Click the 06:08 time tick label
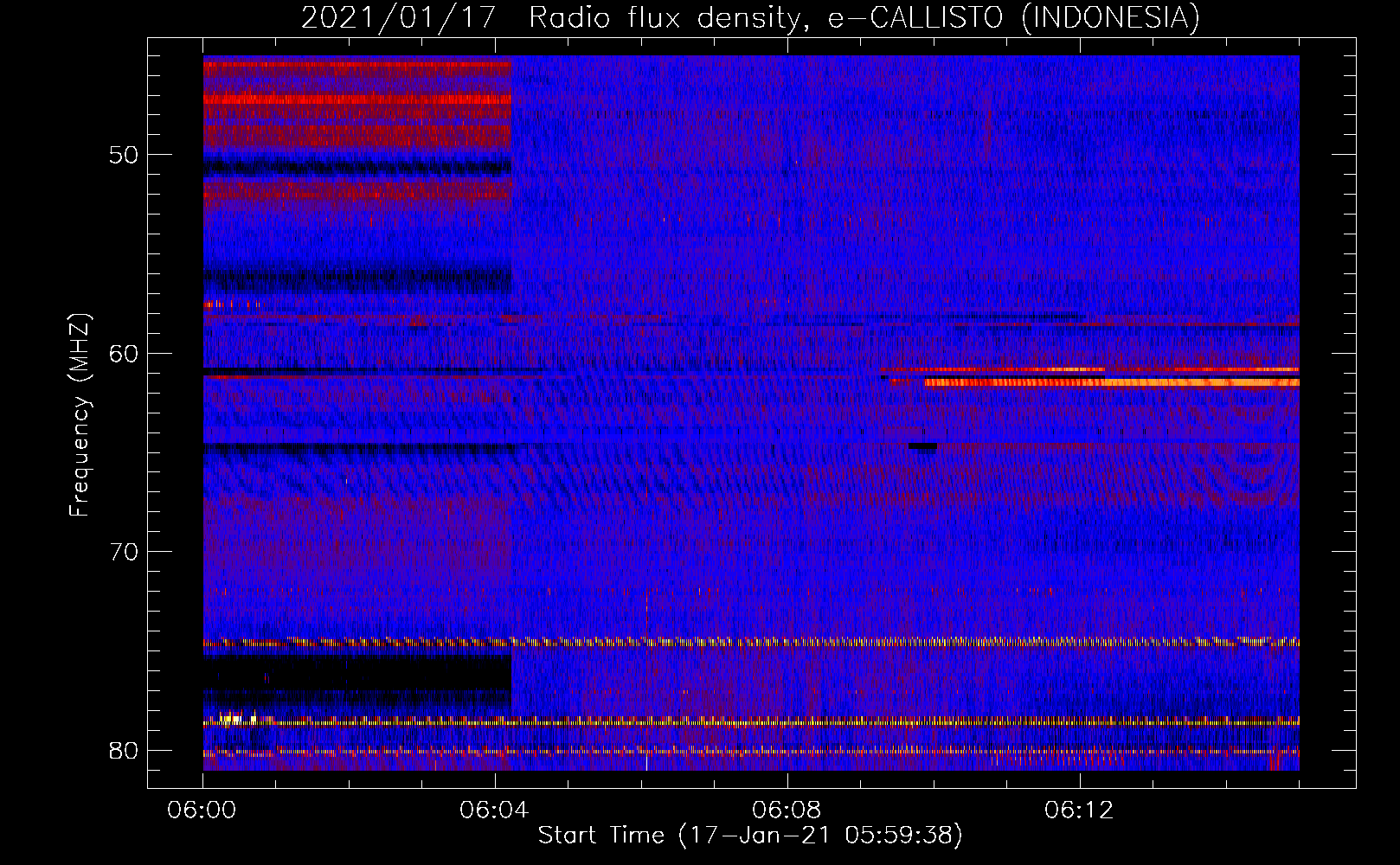 pos(787,811)
